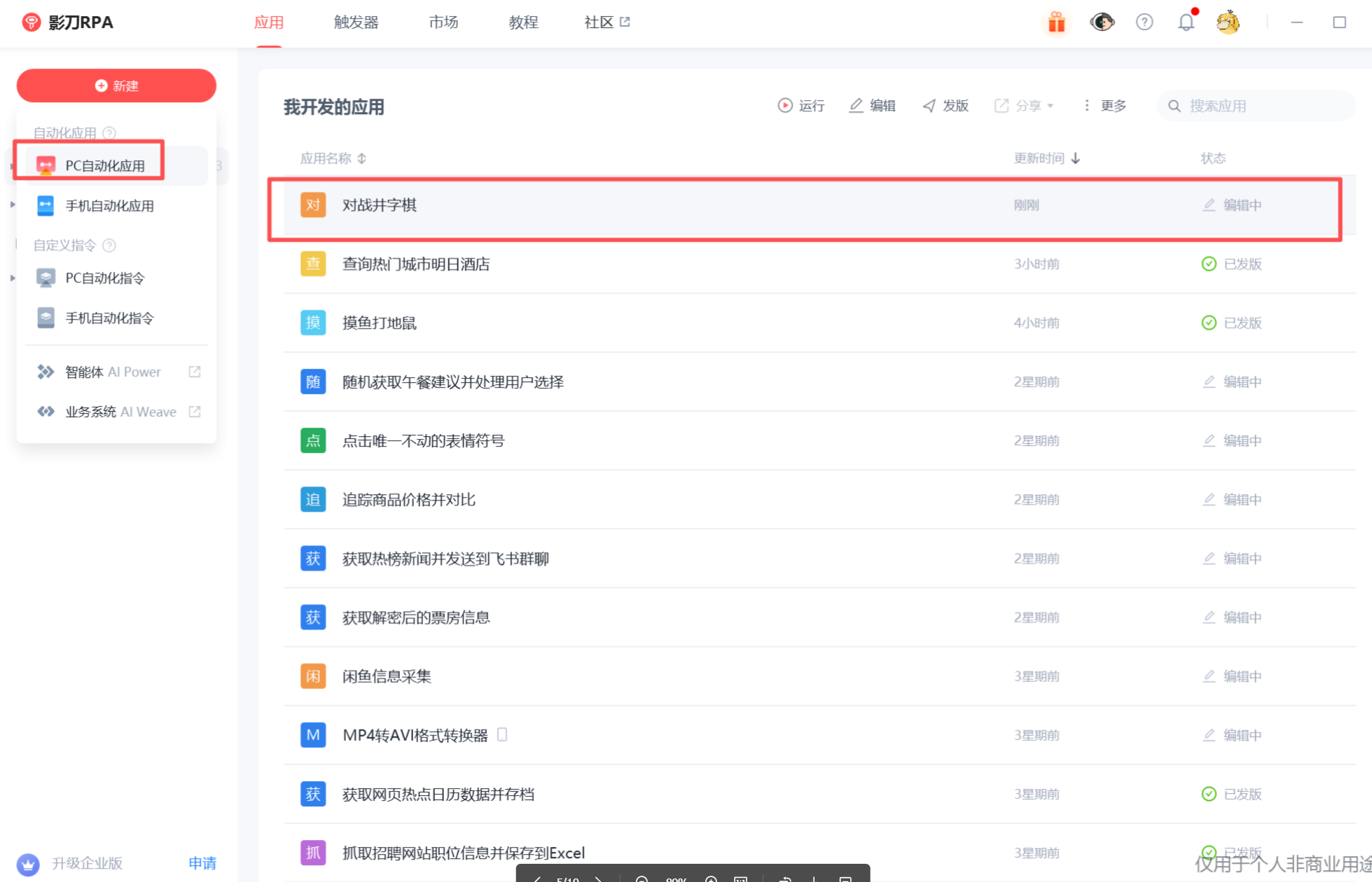This screenshot has height=882, width=1372.
Task: Expand the PC自动化指令 tree arrow
Action: tap(13, 278)
